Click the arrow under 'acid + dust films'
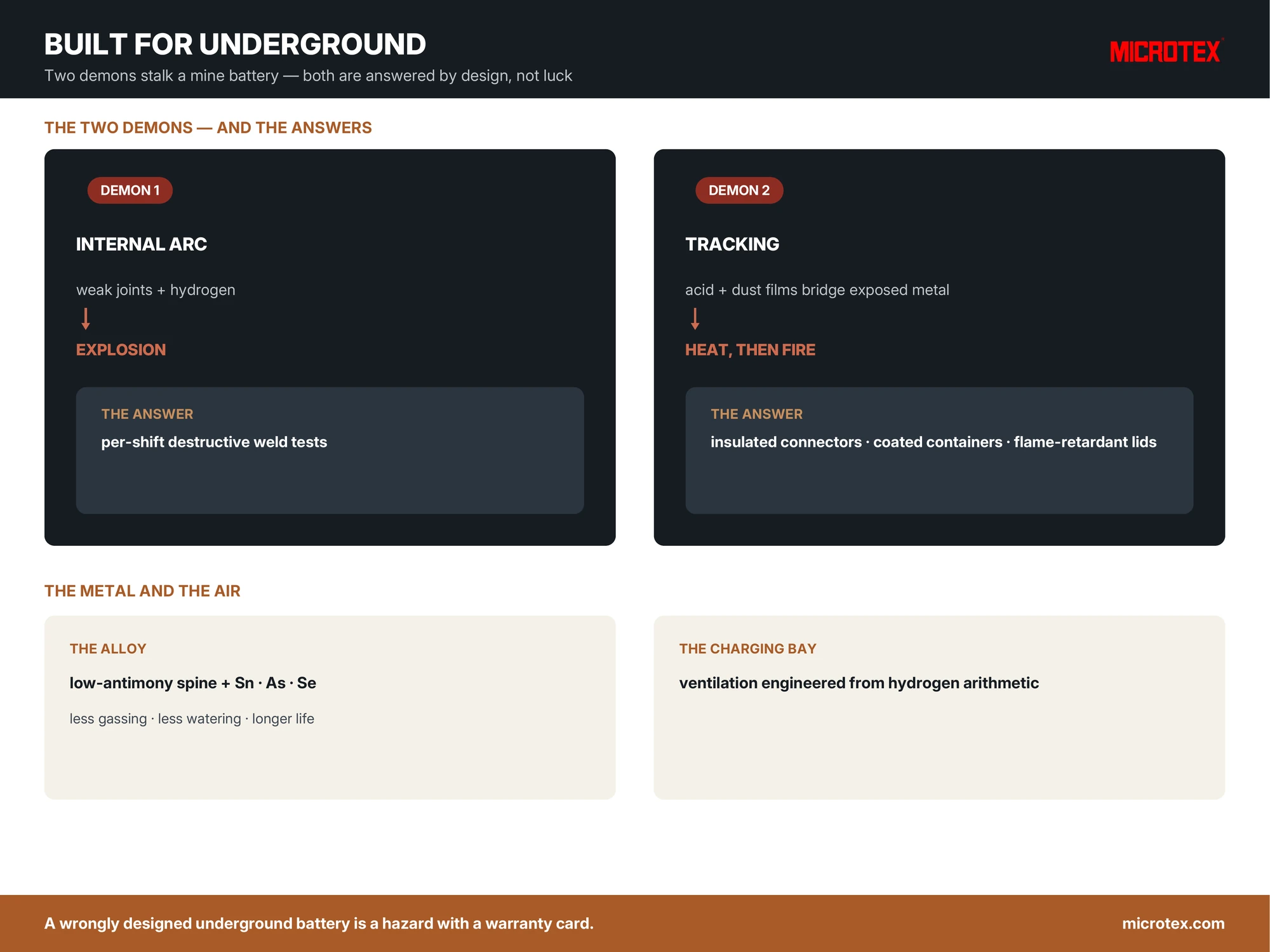Viewport: 1270px width, 952px height. click(695, 319)
